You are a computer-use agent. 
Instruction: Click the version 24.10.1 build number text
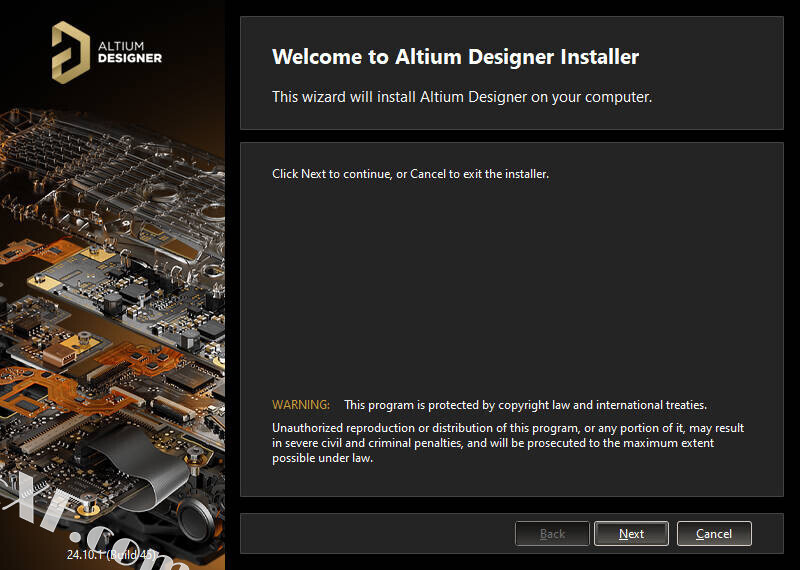tap(112, 554)
